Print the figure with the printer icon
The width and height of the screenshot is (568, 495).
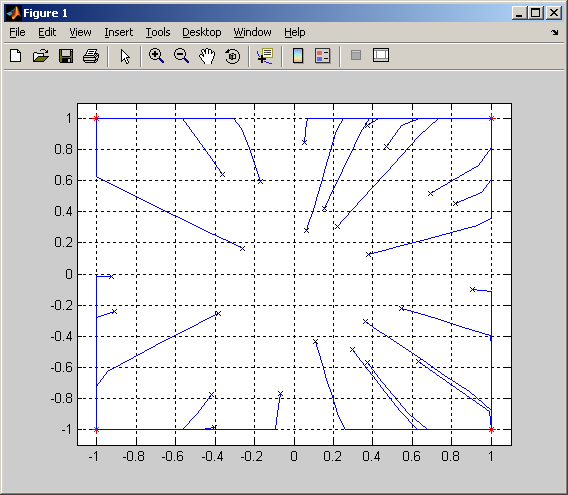pyautogui.click(x=91, y=56)
